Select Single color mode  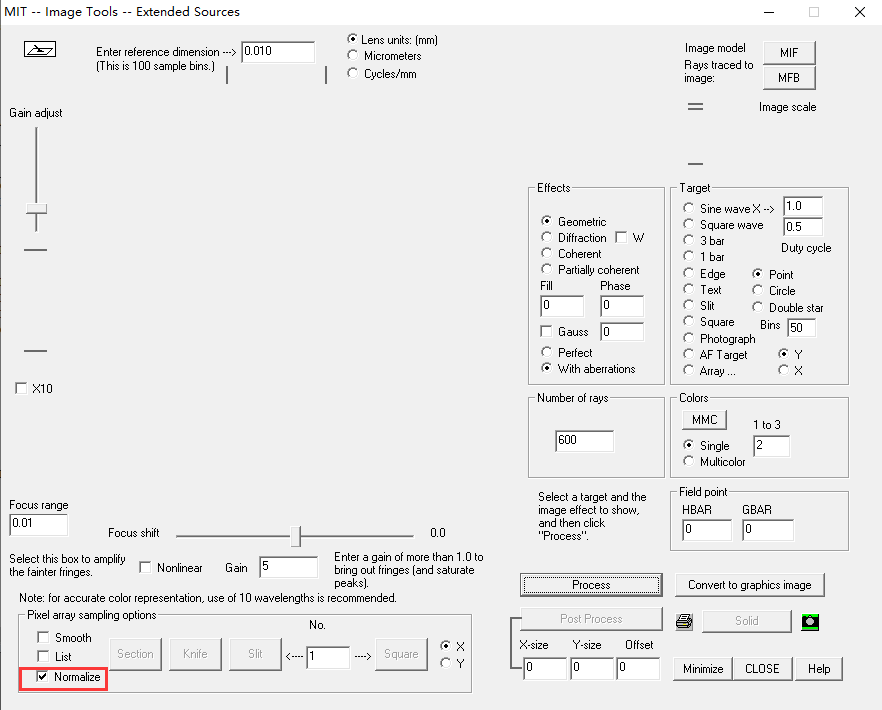click(688, 445)
